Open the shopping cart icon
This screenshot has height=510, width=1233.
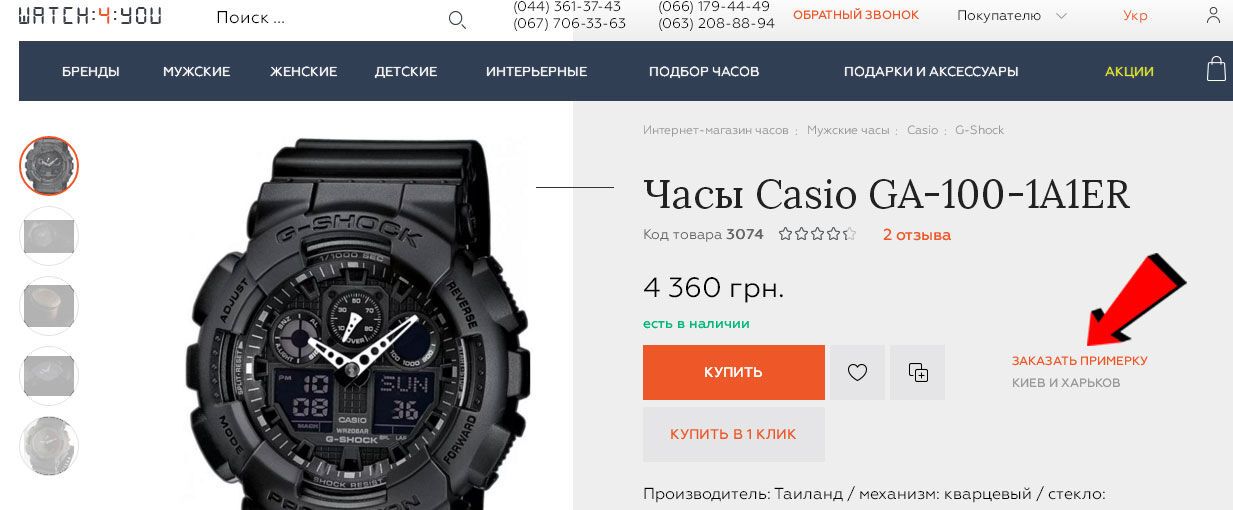1216,69
